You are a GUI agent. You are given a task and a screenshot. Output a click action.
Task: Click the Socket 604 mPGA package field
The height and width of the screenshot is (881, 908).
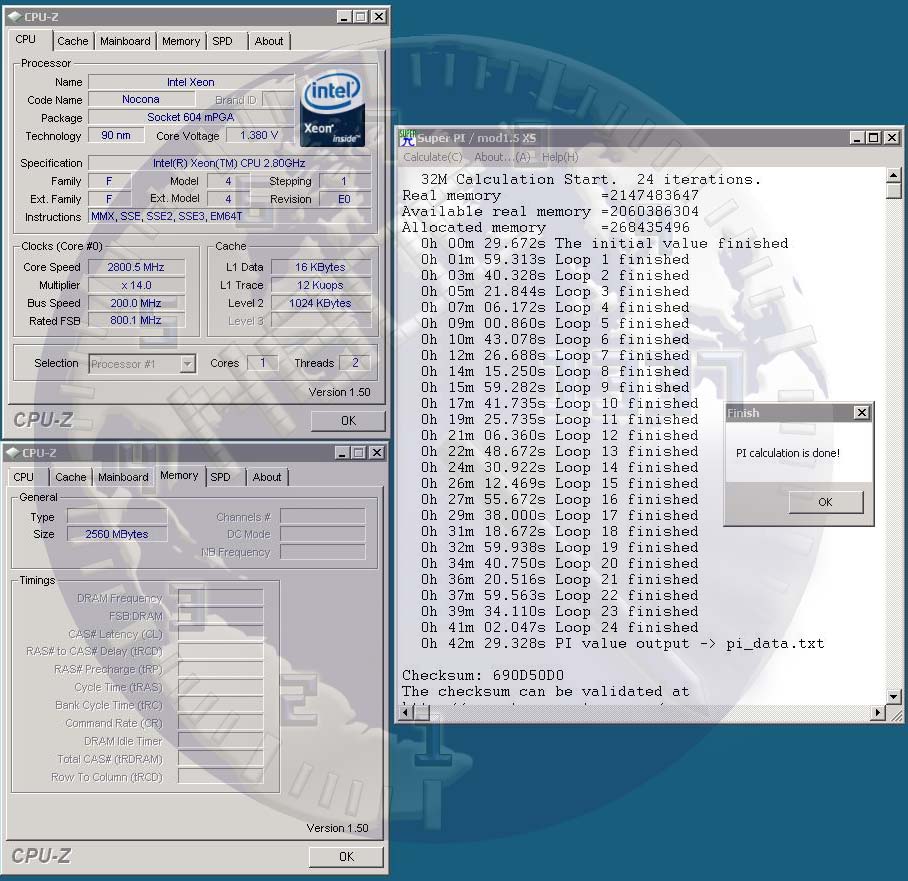[x=191, y=118]
